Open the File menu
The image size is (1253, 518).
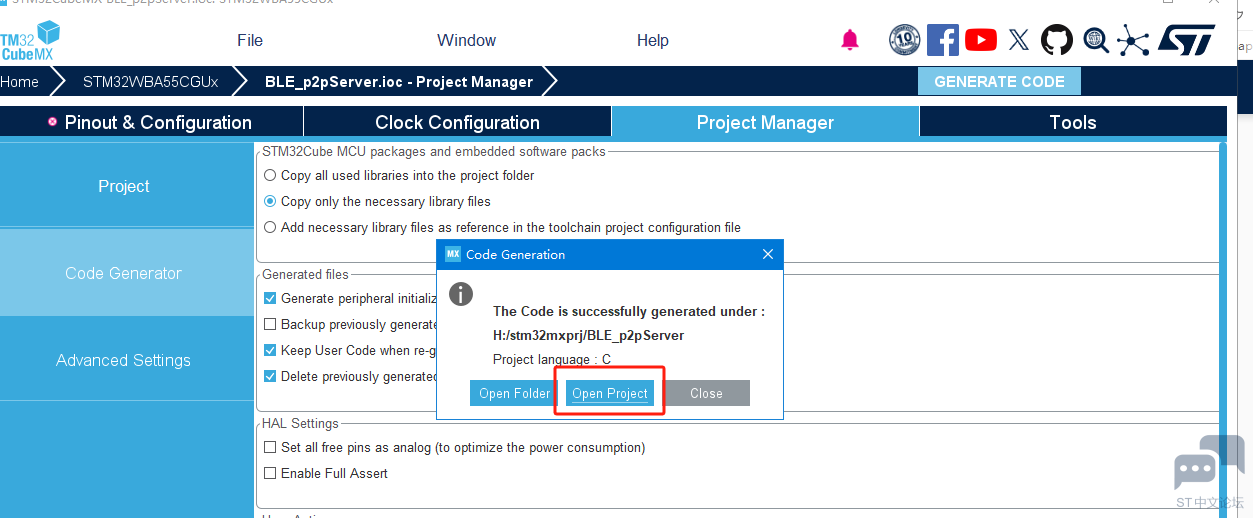pos(250,40)
